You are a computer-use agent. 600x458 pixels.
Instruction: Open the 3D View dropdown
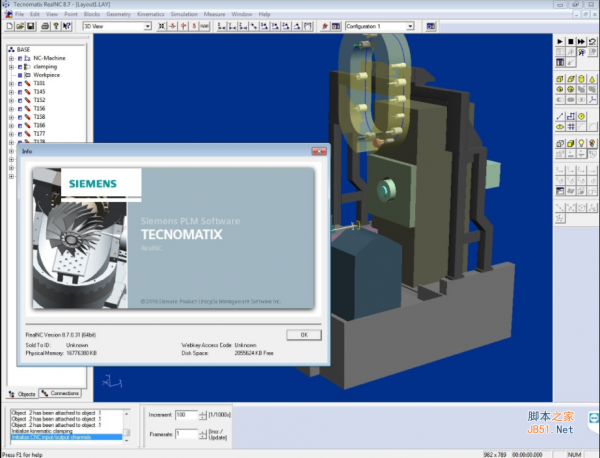point(147,26)
